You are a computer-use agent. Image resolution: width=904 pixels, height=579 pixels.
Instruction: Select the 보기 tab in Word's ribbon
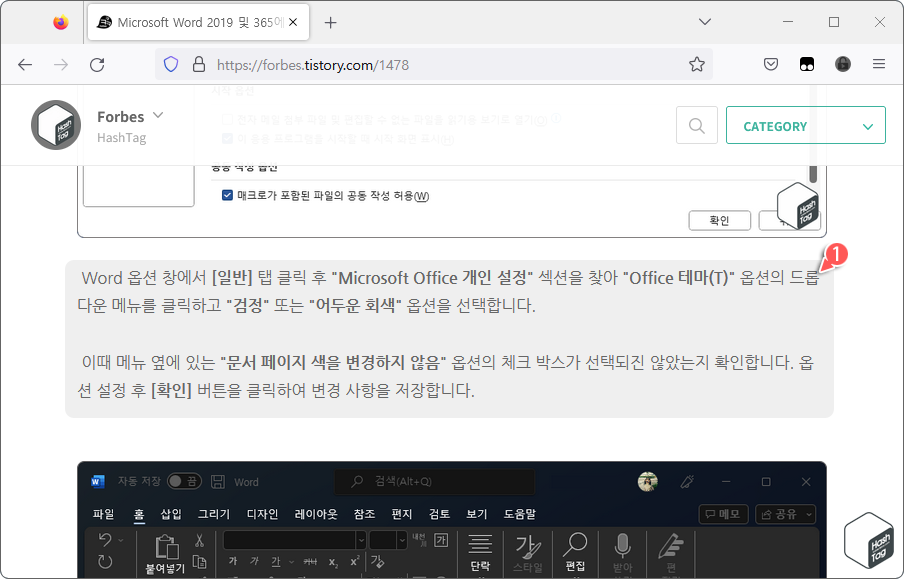(x=477, y=514)
